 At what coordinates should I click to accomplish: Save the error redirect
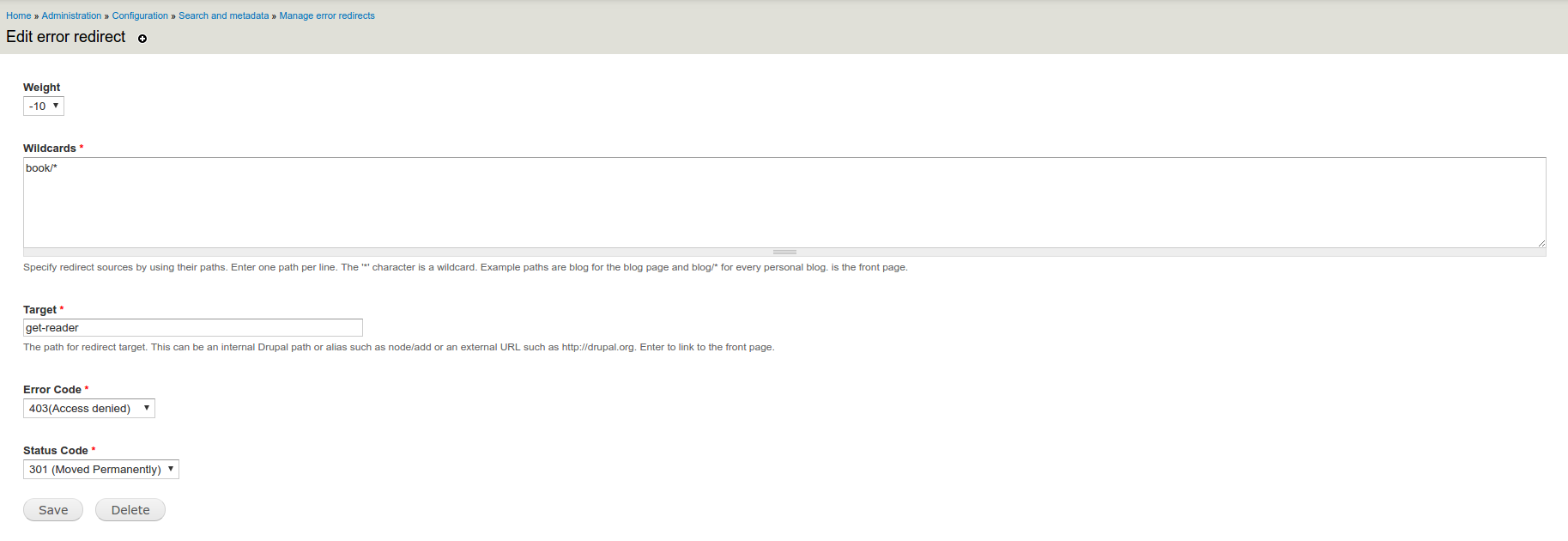point(53,510)
